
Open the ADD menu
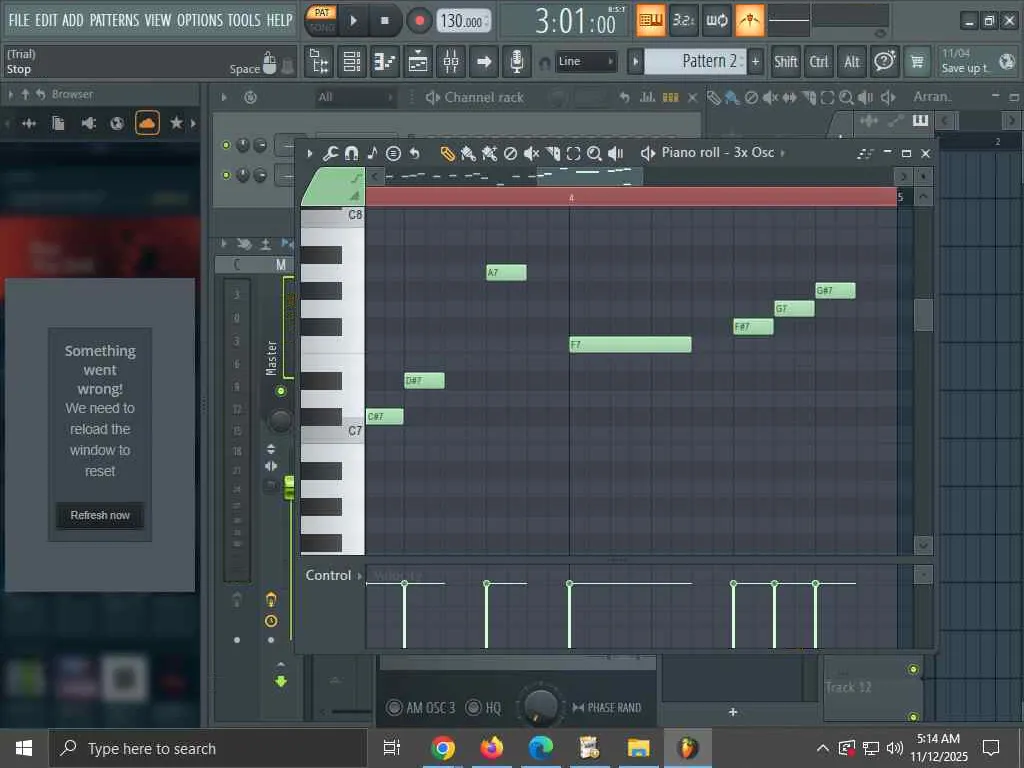pos(72,20)
